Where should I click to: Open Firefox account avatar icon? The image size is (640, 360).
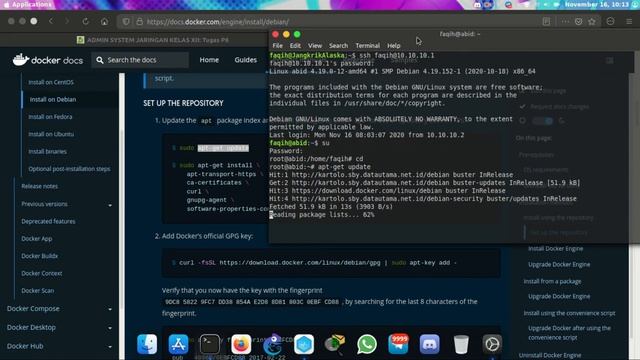click(x=610, y=21)
